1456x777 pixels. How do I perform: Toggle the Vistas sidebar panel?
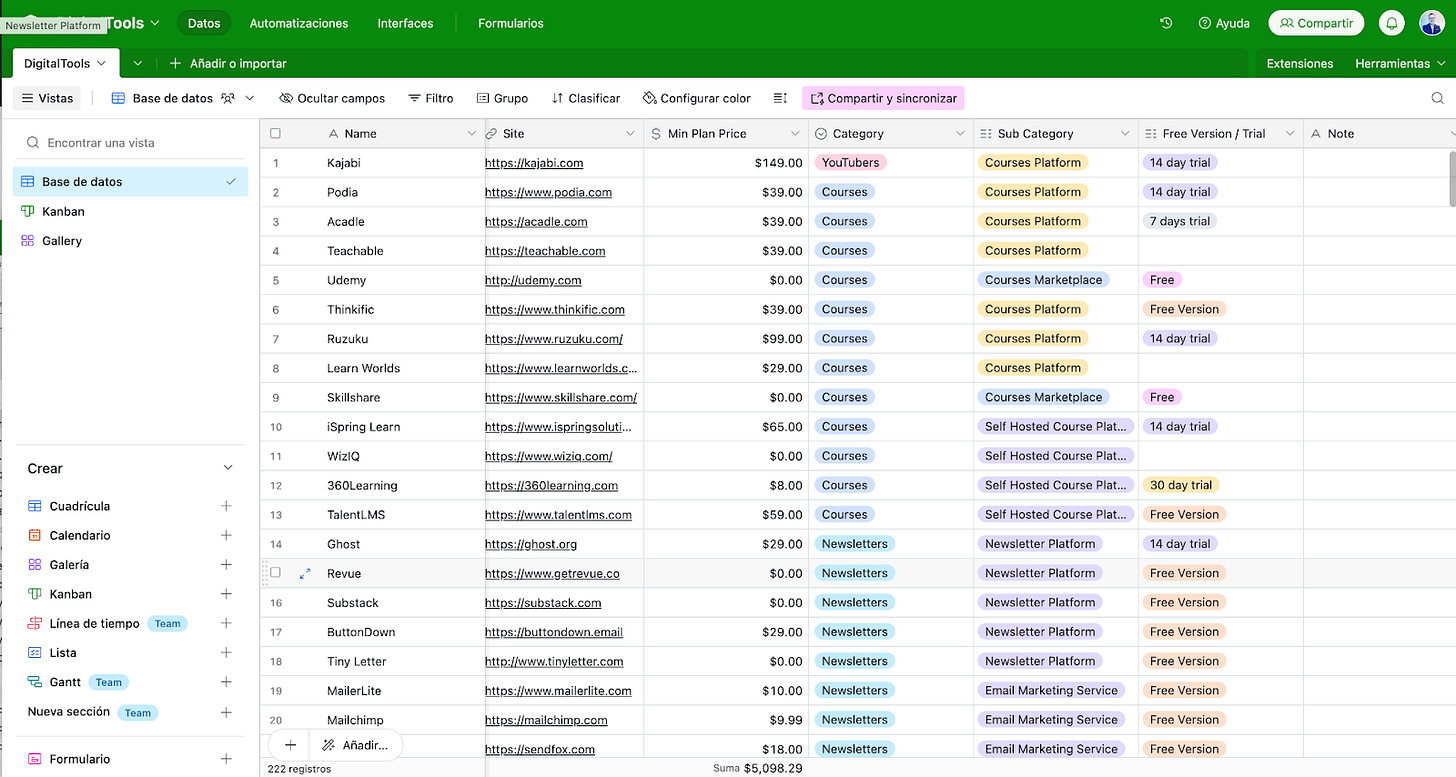47,98
